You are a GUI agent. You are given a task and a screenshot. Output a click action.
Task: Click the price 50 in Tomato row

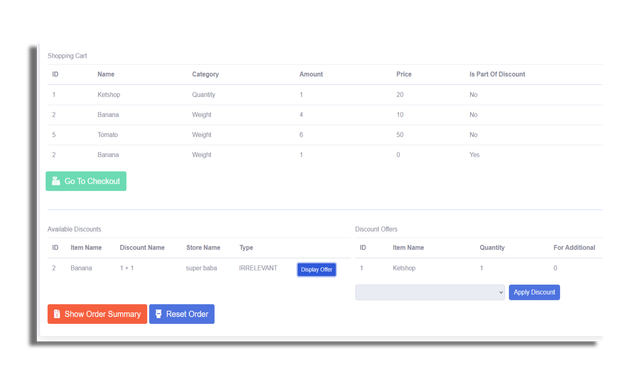[x=400, y=135]
